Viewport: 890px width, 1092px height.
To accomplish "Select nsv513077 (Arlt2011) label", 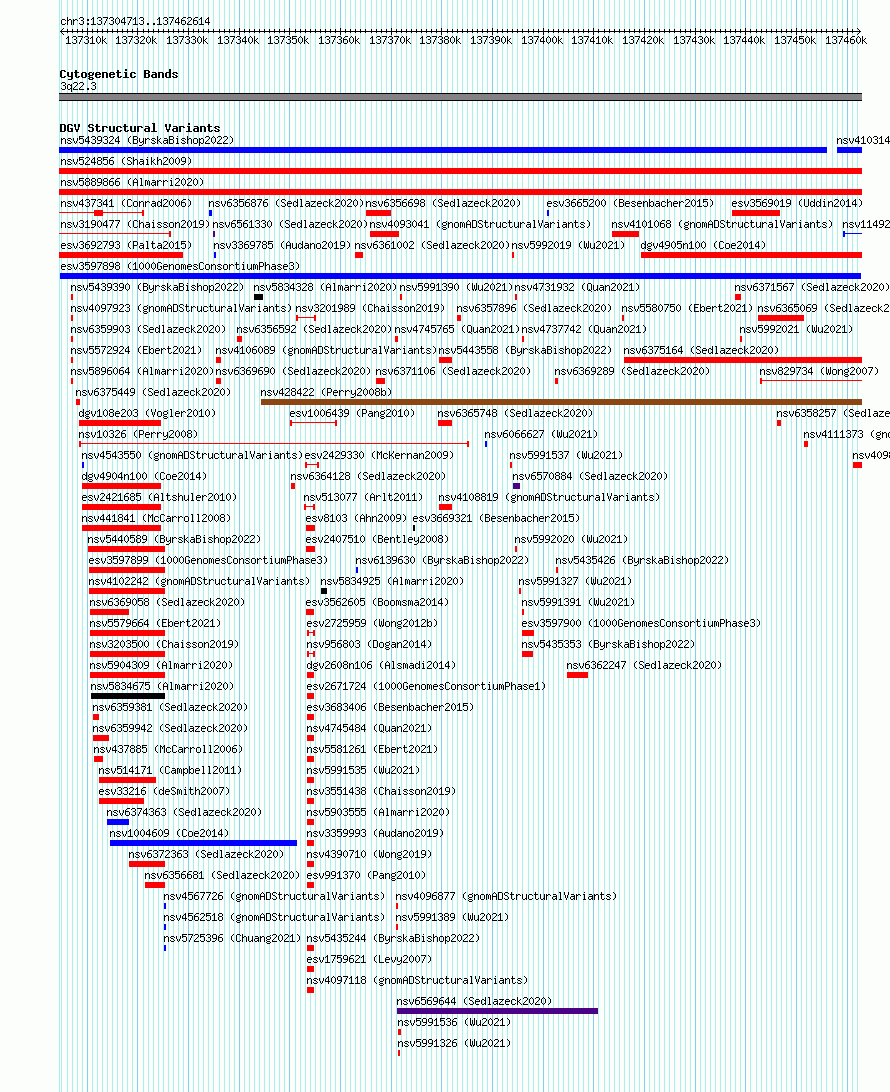I will [x=364, y=497].
